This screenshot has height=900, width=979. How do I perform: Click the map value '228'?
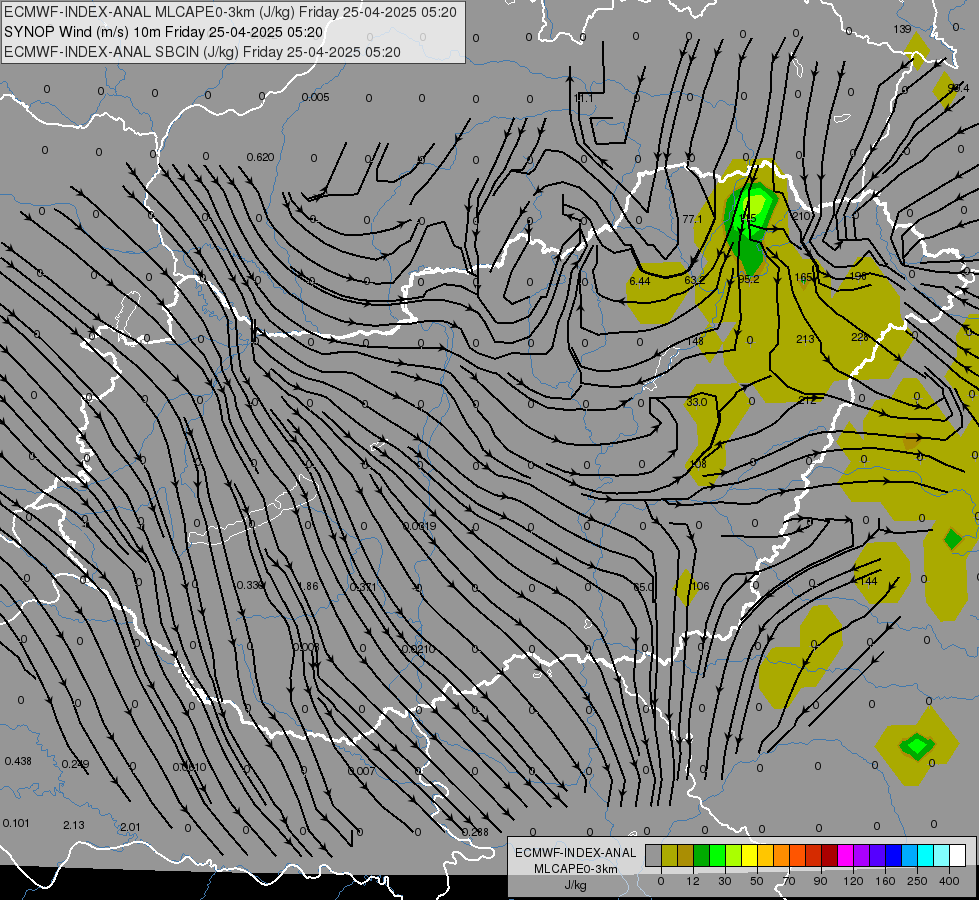860,337
